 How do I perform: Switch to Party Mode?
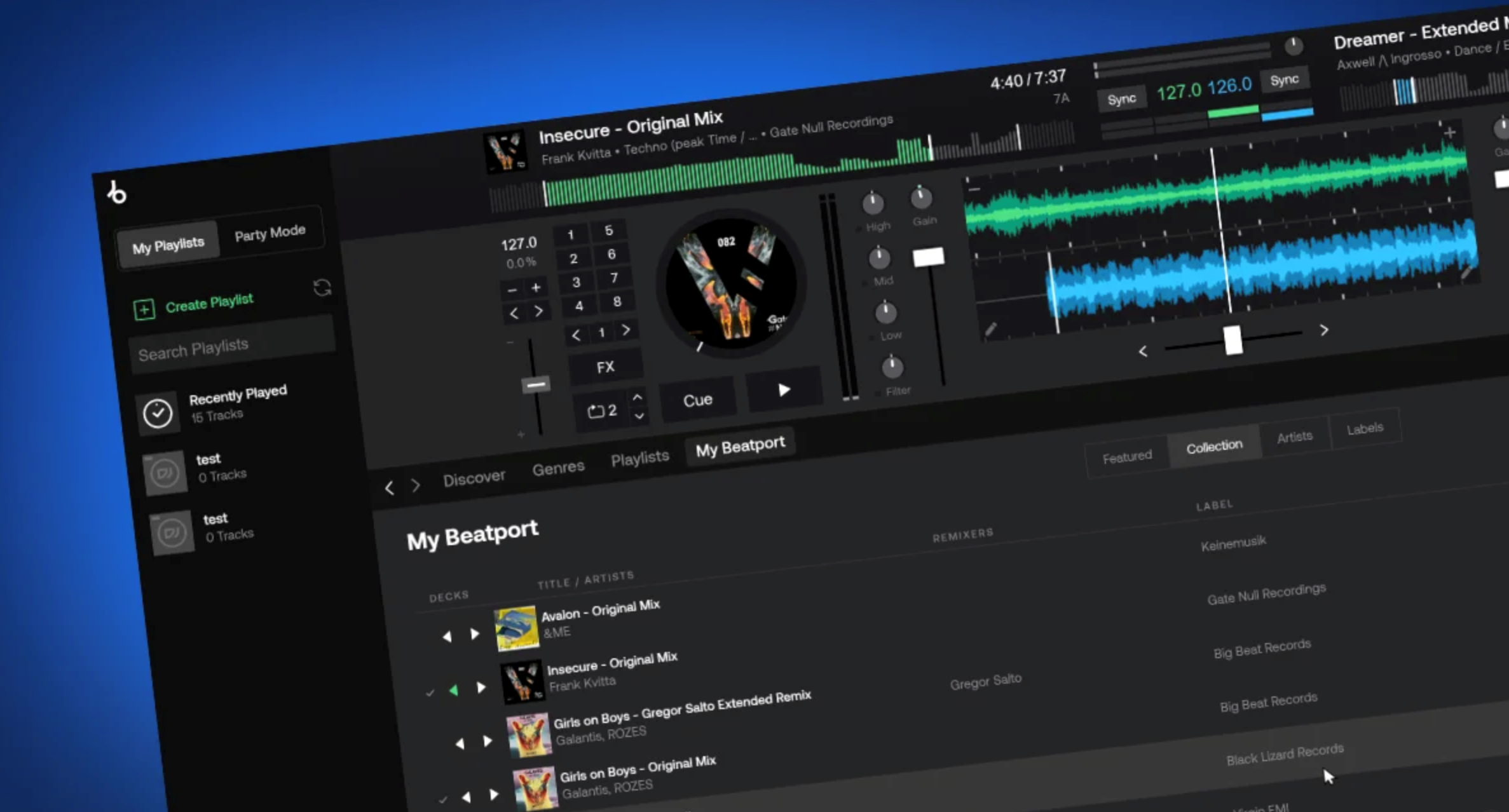tap(270, 233)
